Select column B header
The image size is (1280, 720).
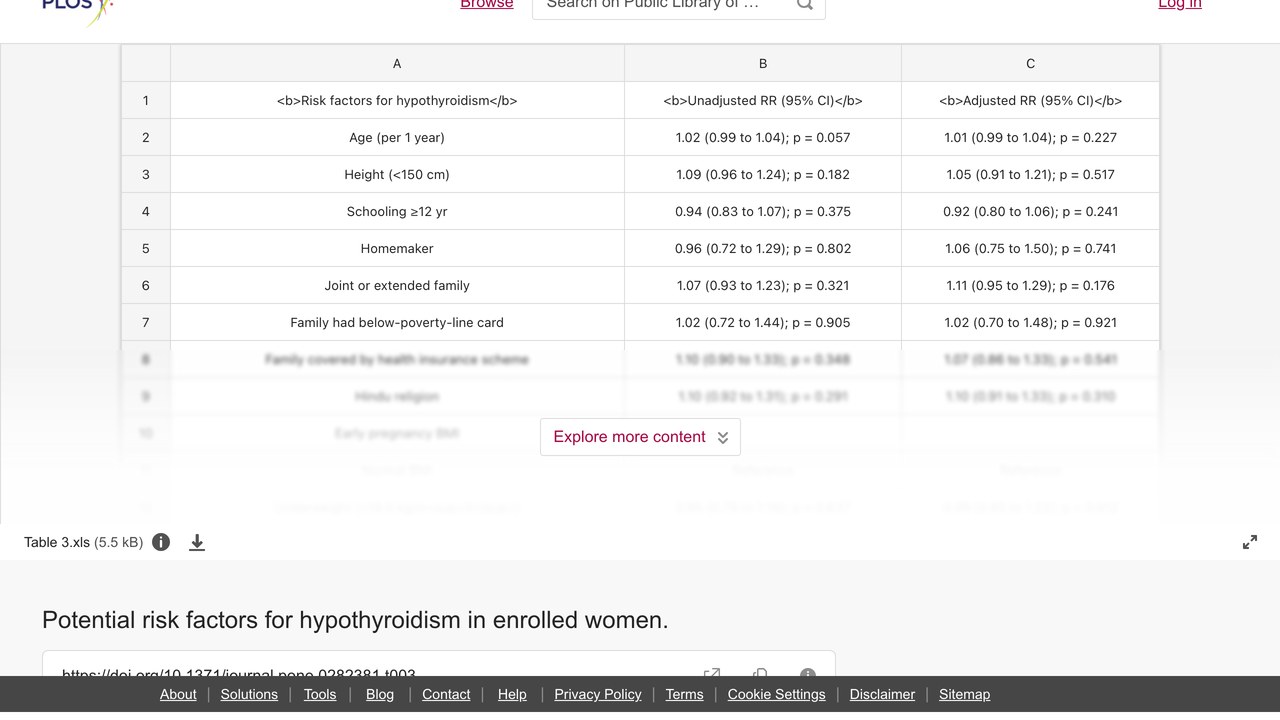763,63
